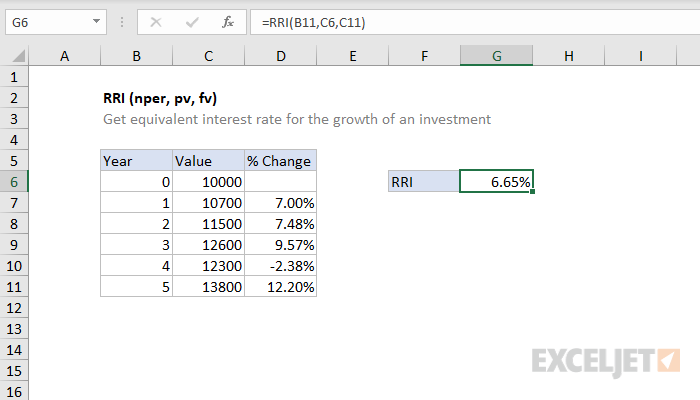Click Year cell with value 4
Viewport: 700px width, 400px height.
[x=137, y=266]
